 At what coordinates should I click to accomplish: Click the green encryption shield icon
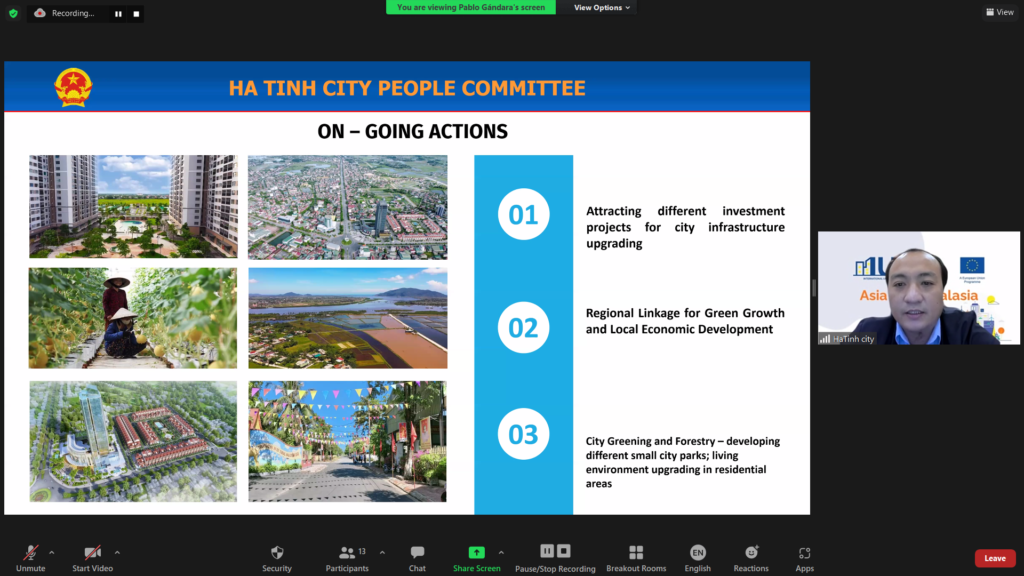point(13,13)
